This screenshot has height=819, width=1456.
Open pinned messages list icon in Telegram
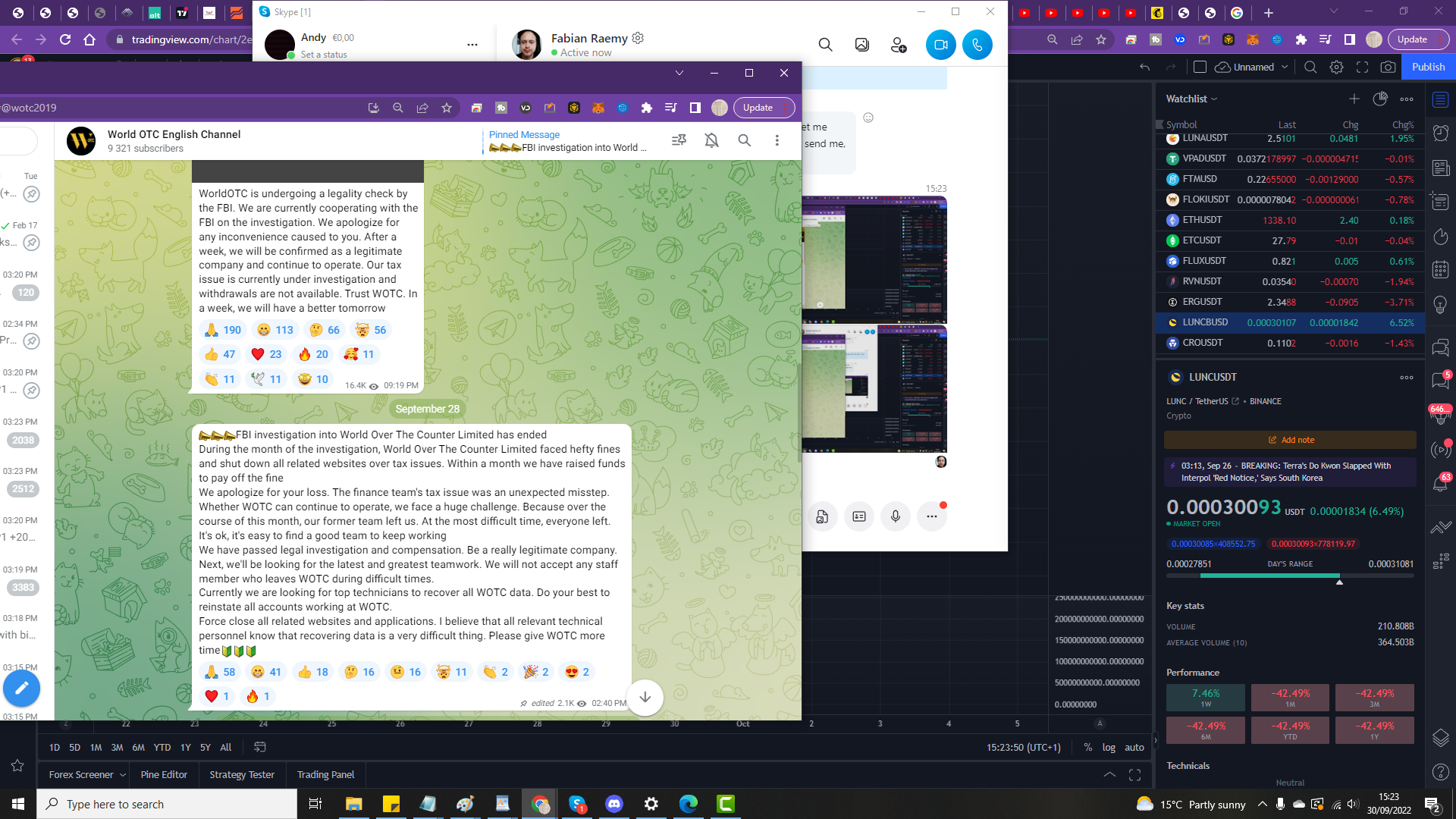tap(679, 140)
